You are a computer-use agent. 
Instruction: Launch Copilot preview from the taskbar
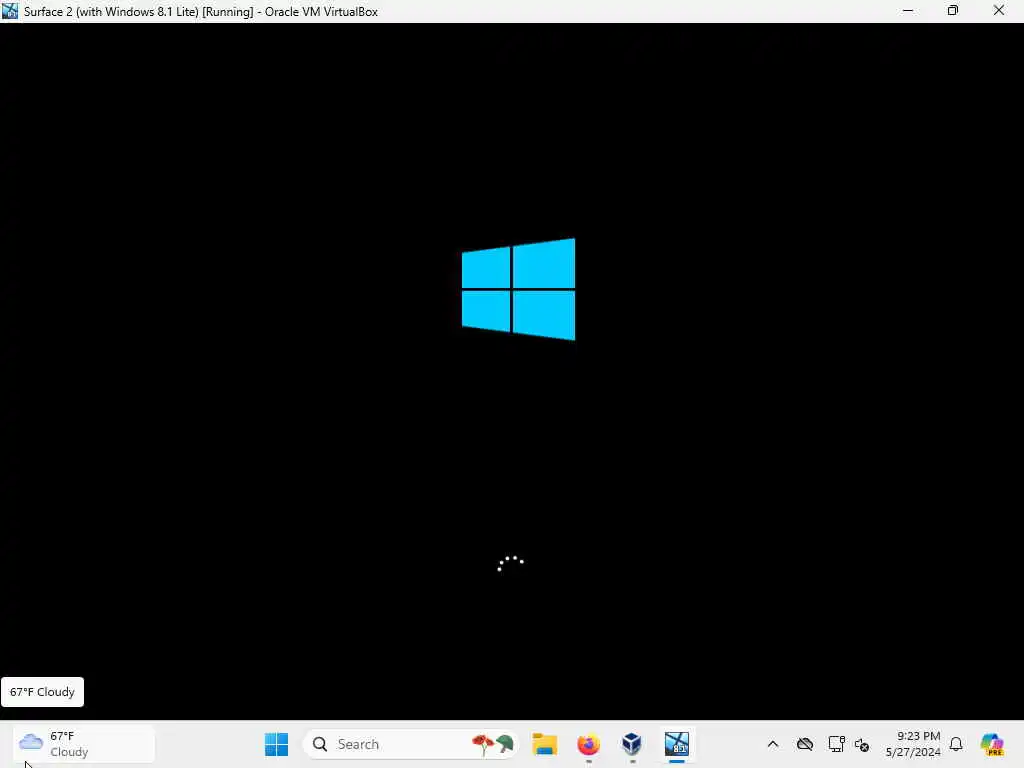[x=992, y=744]
